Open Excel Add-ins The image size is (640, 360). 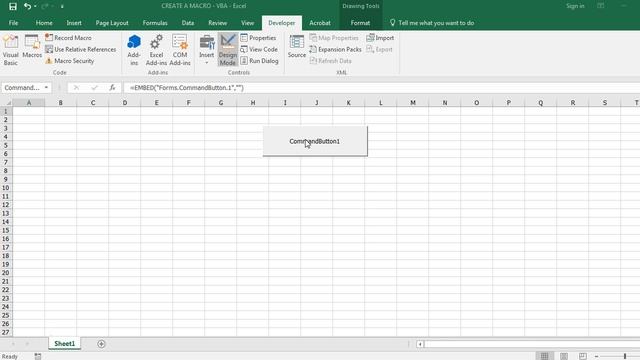(156, 51)
